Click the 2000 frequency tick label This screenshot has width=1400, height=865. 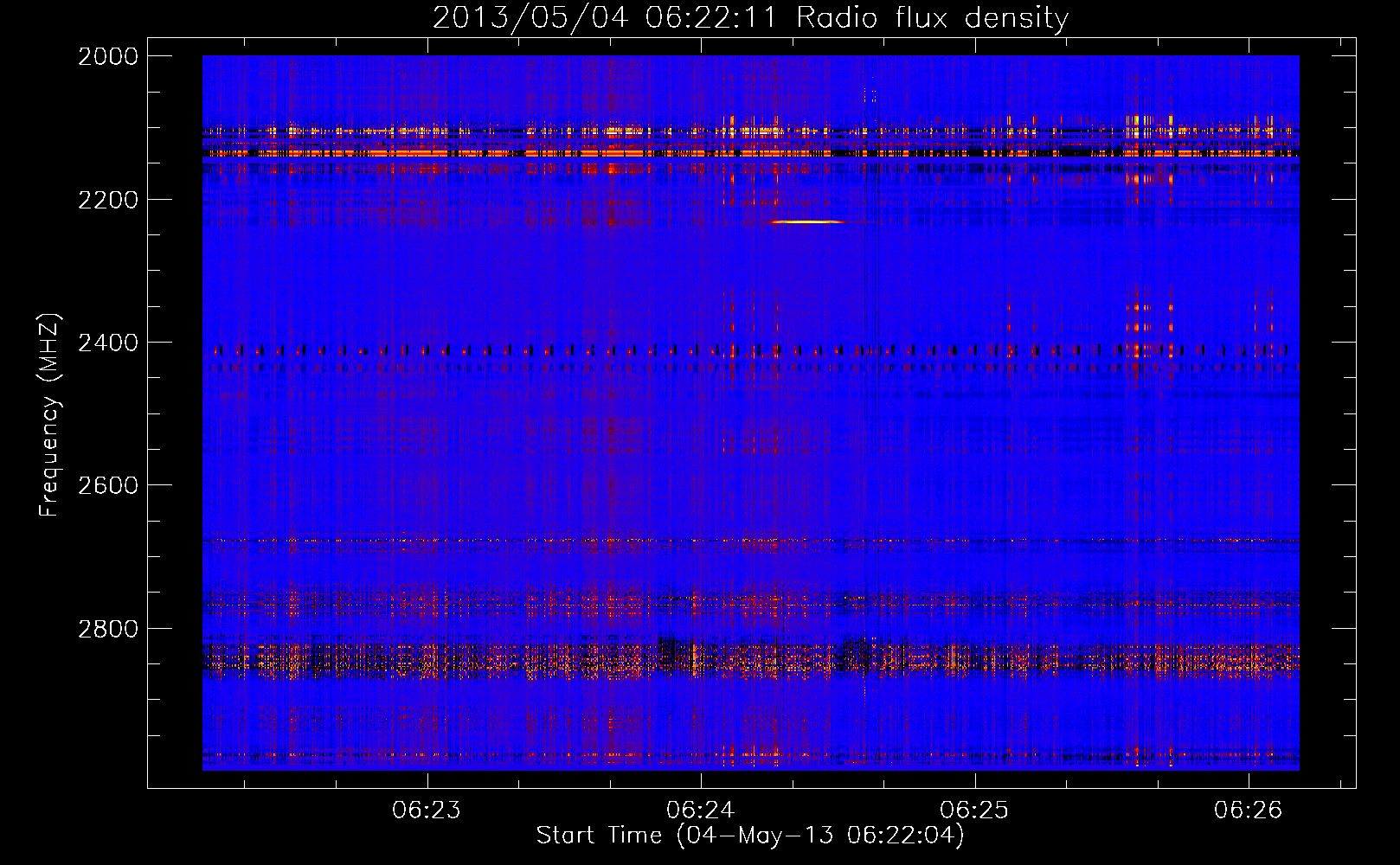[108, 56]
